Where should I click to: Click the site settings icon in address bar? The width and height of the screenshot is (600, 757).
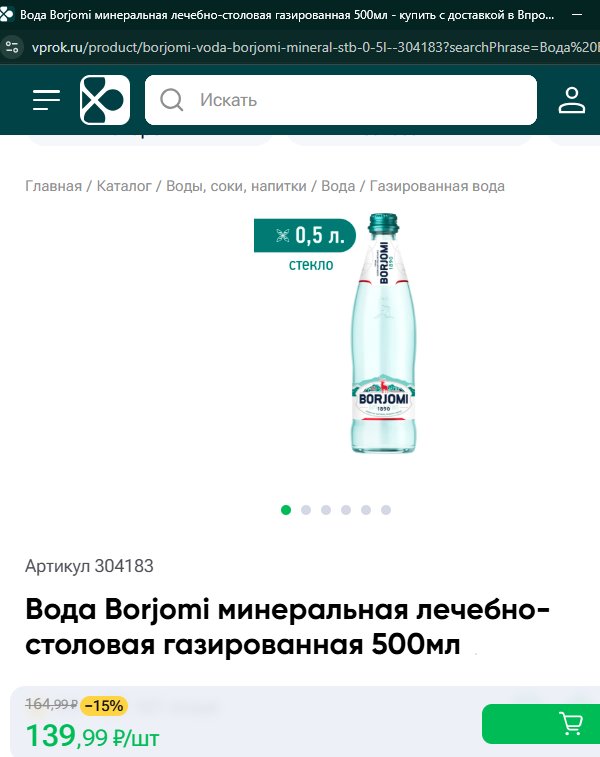[12, 47]
